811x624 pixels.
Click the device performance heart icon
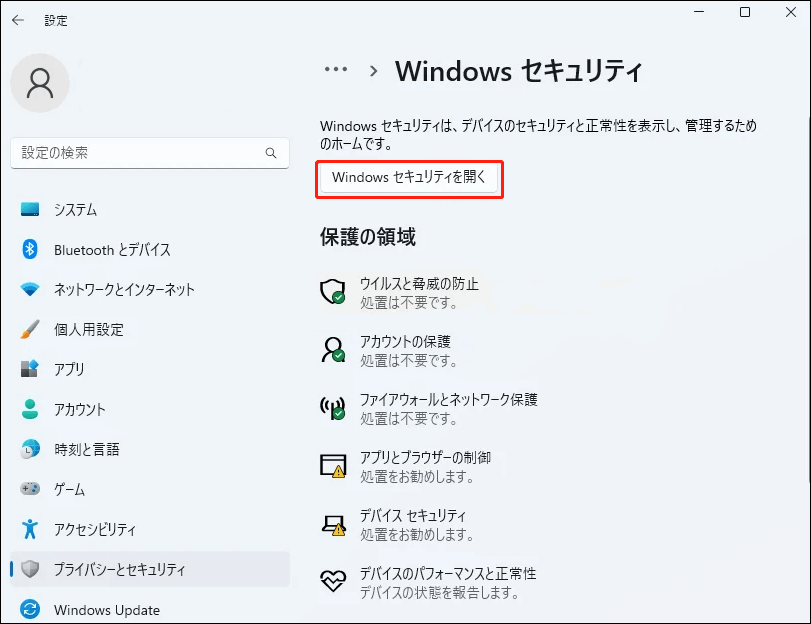332,581
